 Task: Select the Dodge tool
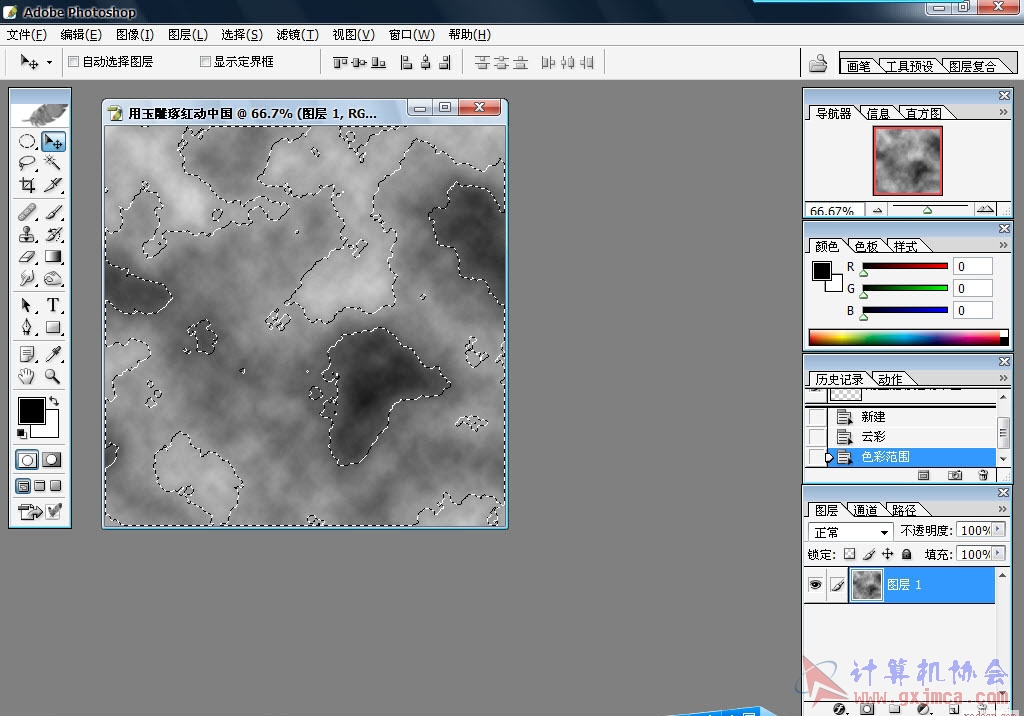coord(53,278)
